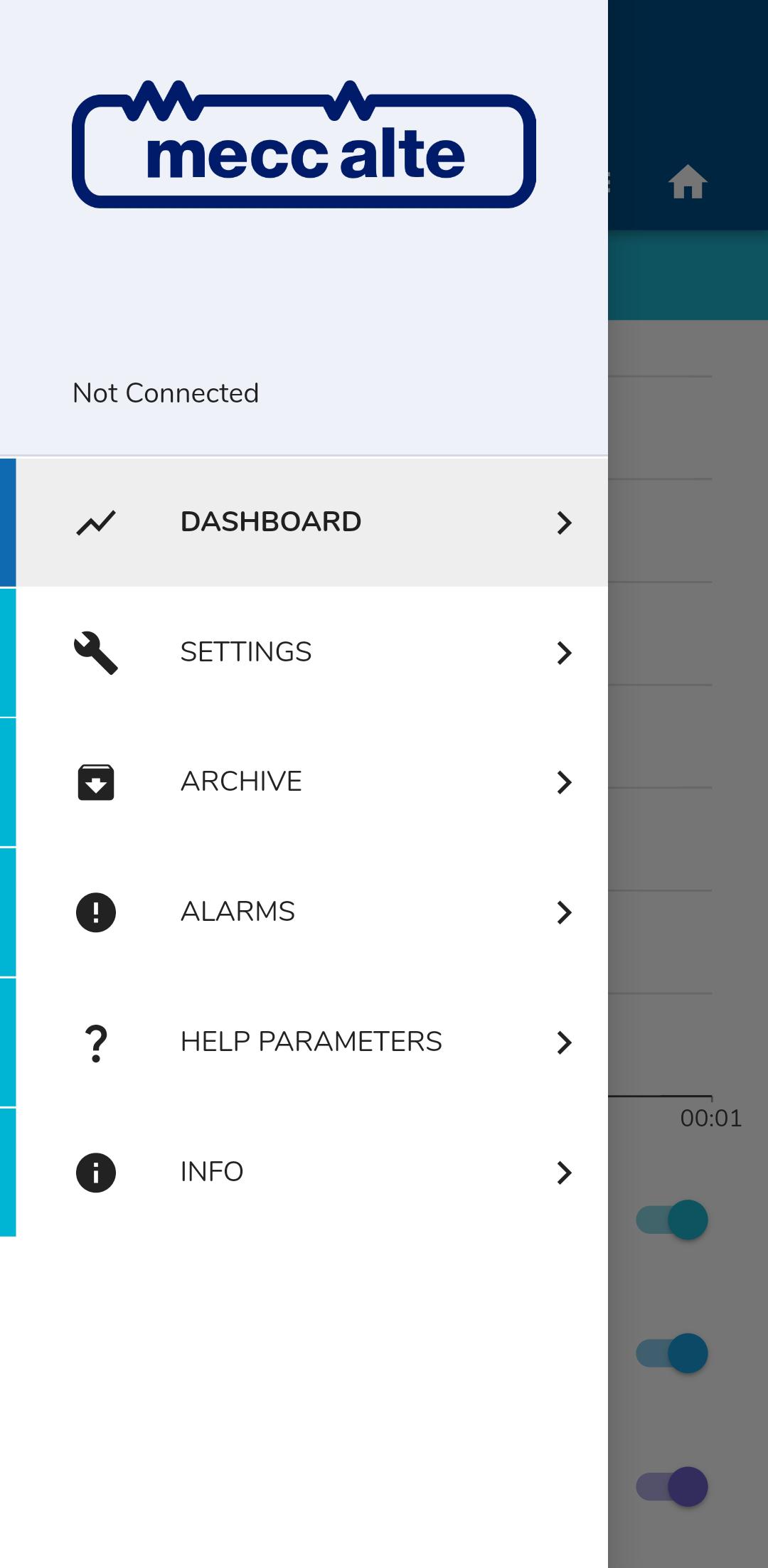Click the Alarms exclamation icon
Image resolution: width=768 pixels, height=1568 pixels.
pyautogui.click(x=96, y=912)
